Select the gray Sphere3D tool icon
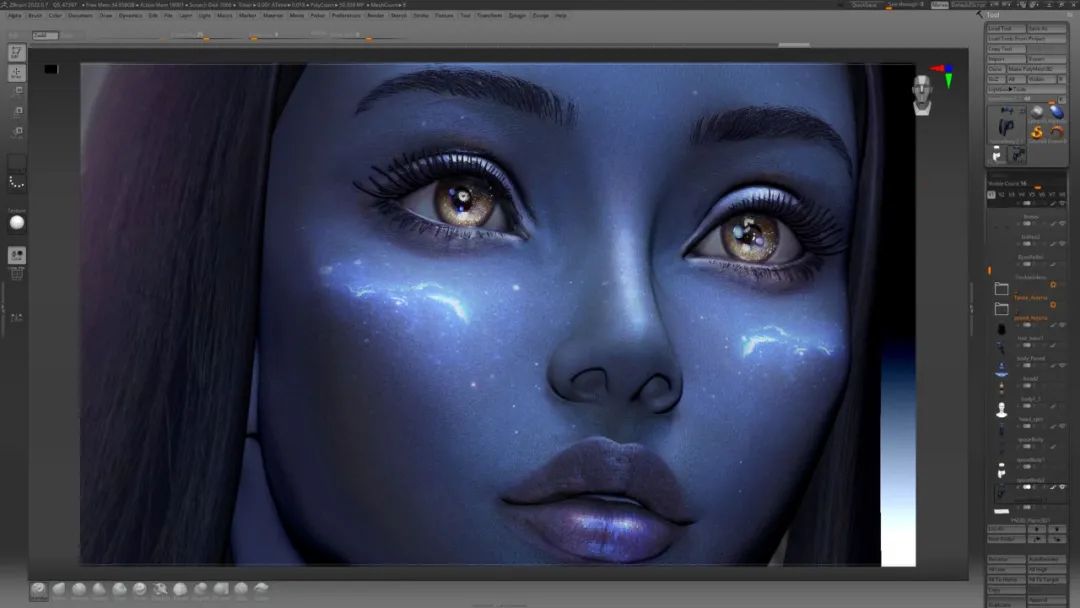Image resolution: width=1080 pixels, height=608 pixels. (x=1037, y=112)
